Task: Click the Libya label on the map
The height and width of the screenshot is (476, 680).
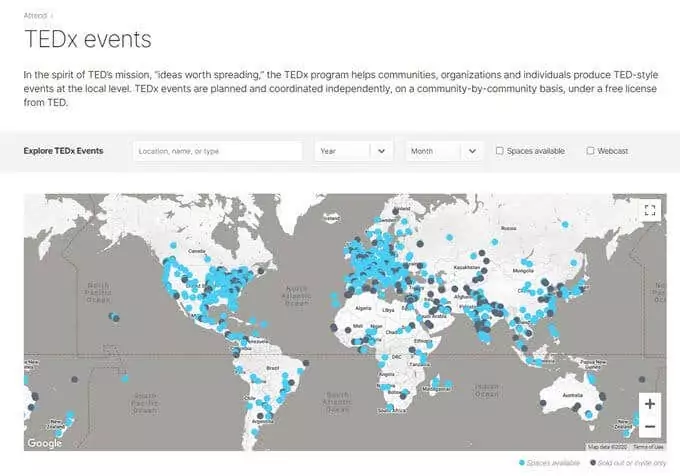Action: pos(388,310)
